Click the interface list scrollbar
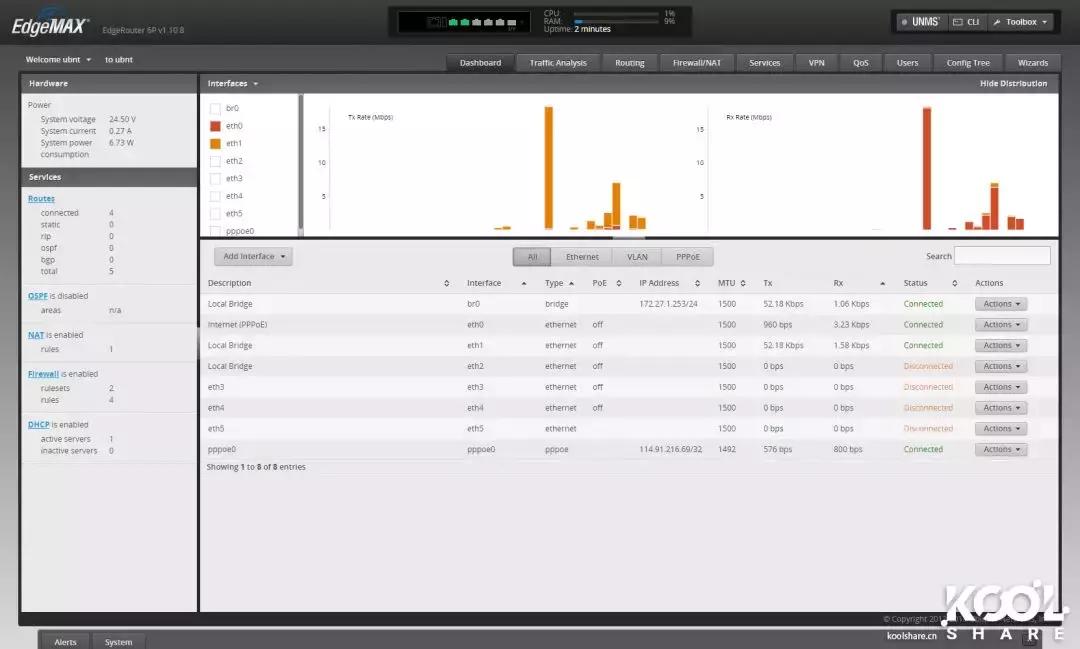 [x=300, y=164]
